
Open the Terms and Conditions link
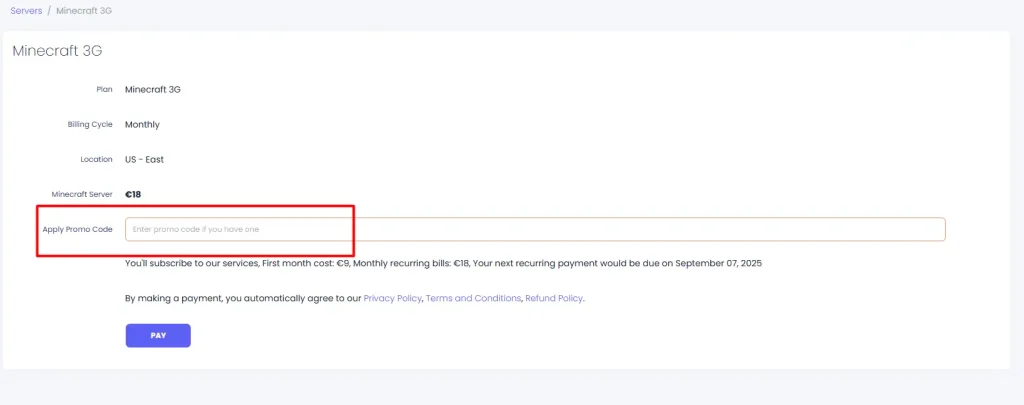pos(473,298)
